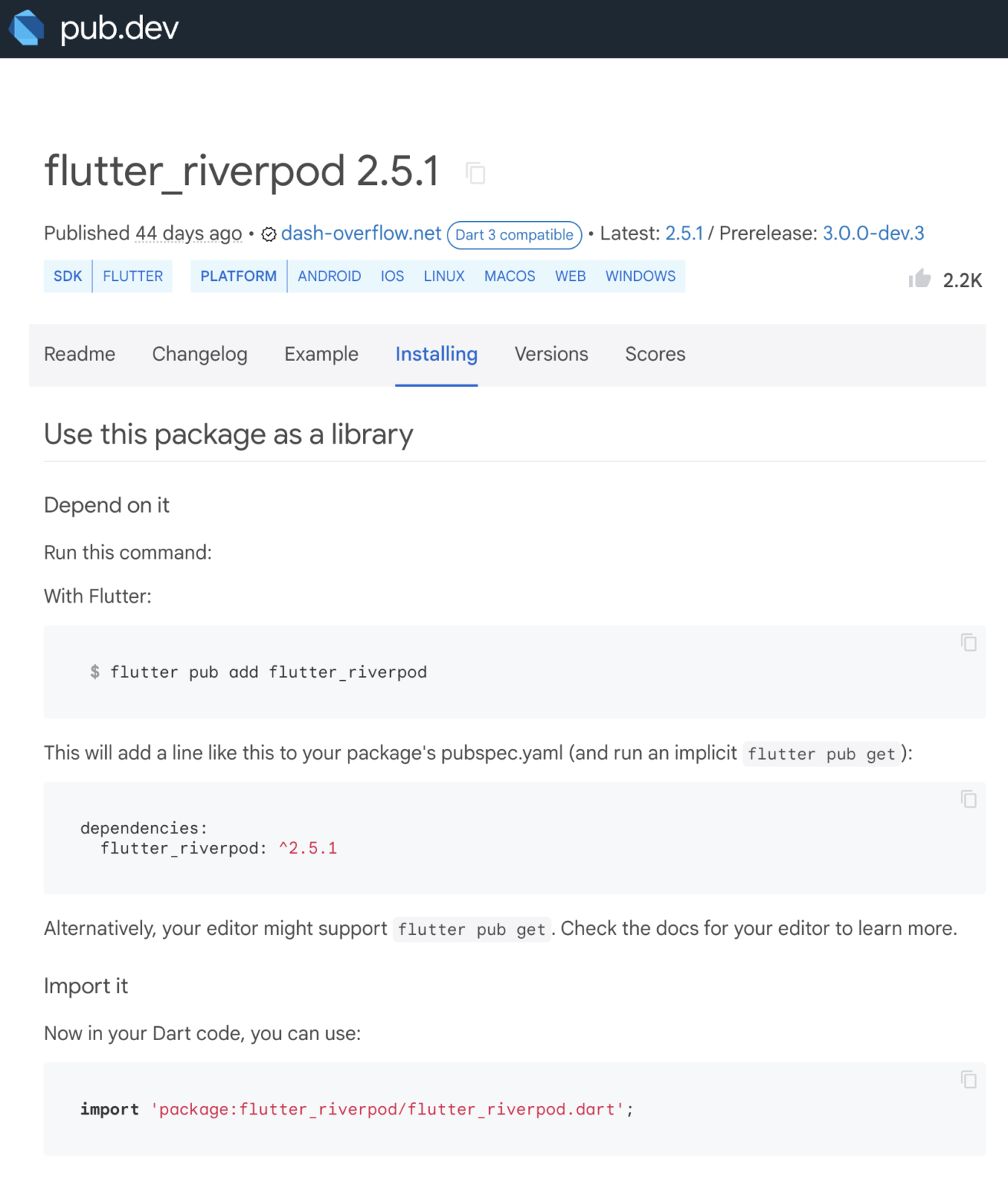Click the copy icon on the flutter pub add command

(x=967, y=641)
